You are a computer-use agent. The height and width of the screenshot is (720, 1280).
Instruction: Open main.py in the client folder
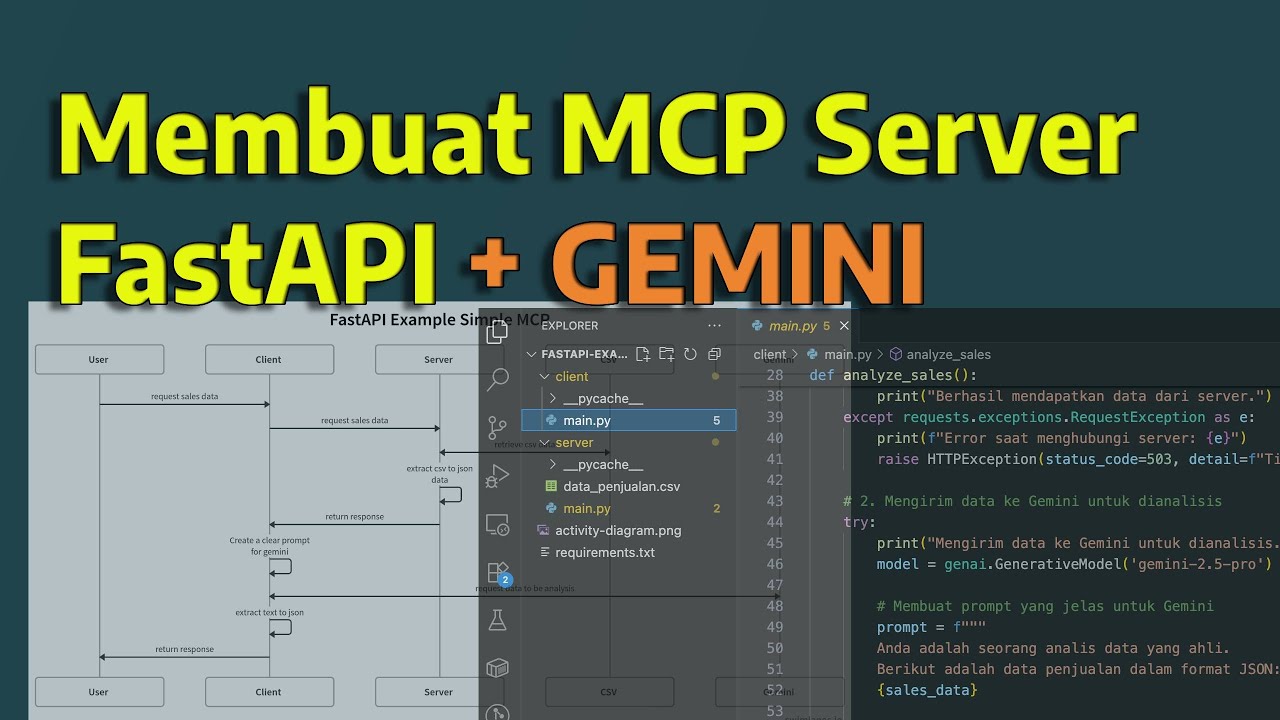tap(629, 420)
